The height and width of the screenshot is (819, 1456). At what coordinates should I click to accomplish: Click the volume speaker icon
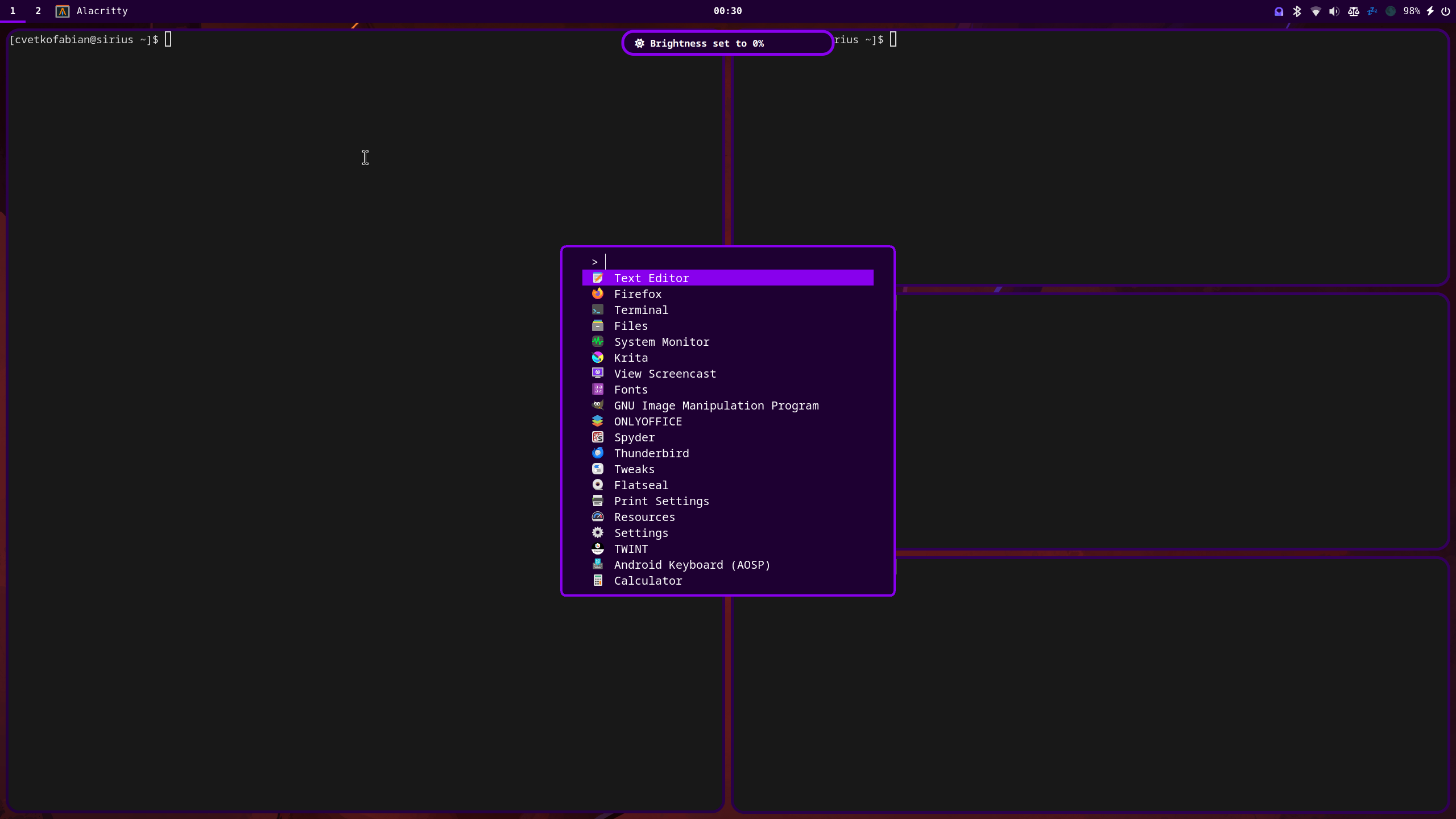point(1334,11)
